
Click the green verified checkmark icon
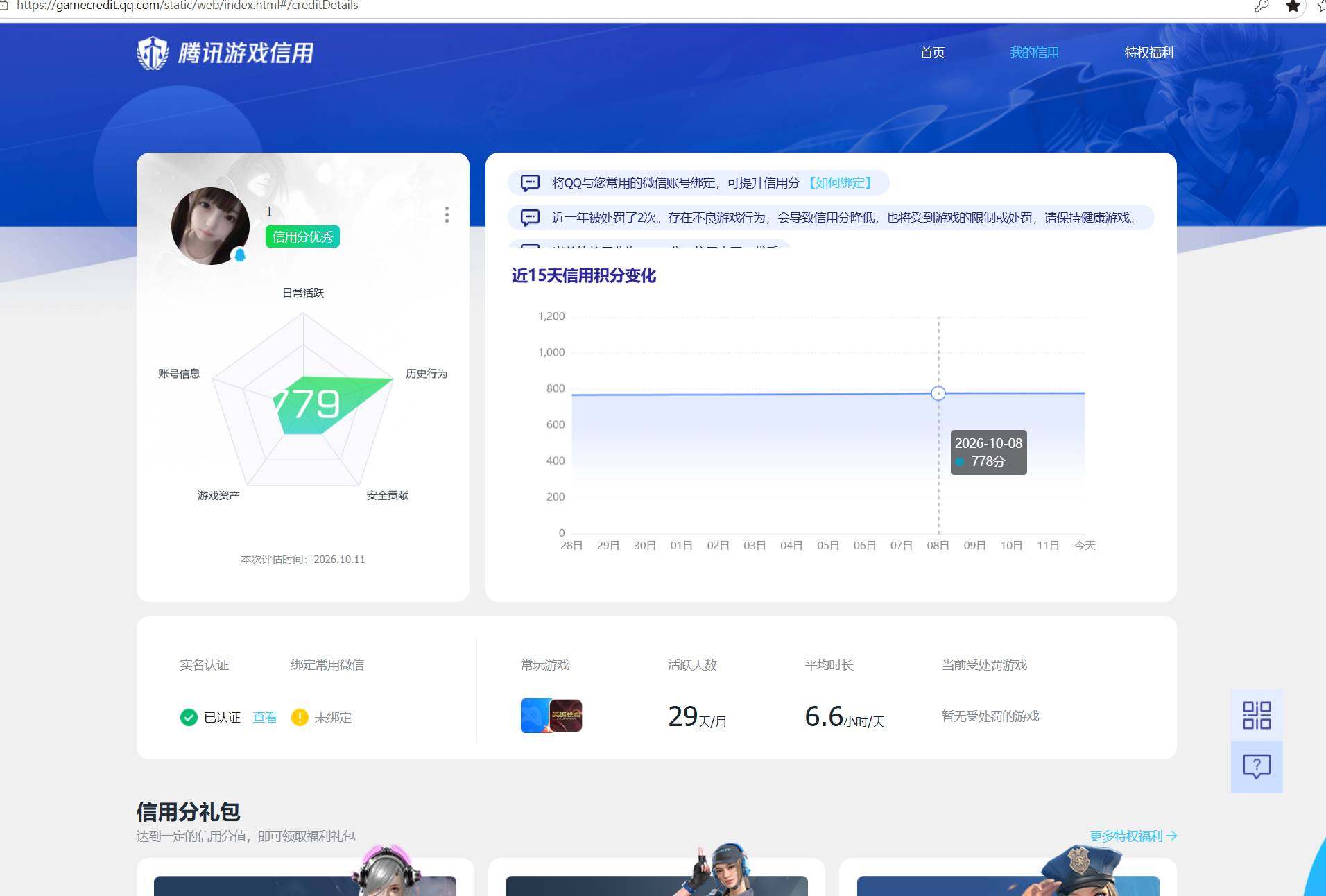tap(189, 717)
